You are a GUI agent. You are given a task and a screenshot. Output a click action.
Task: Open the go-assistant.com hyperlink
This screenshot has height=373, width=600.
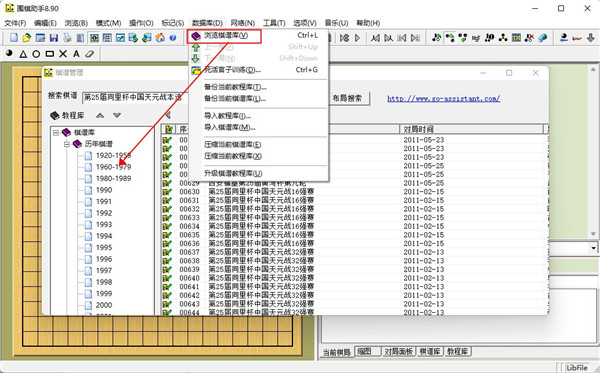(x=443, y=98)
